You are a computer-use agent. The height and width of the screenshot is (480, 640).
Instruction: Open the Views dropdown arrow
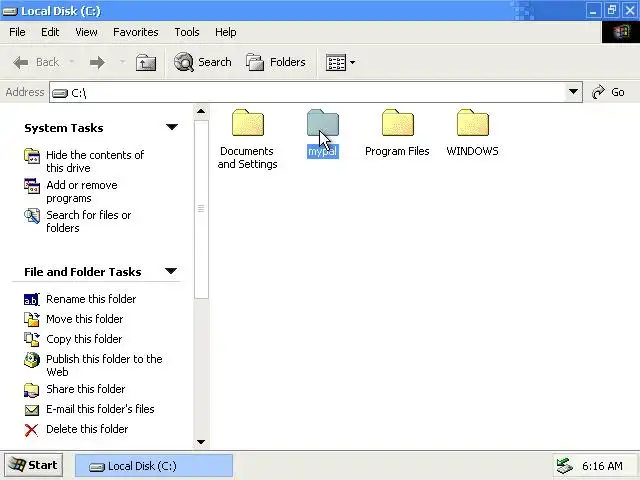353,62
